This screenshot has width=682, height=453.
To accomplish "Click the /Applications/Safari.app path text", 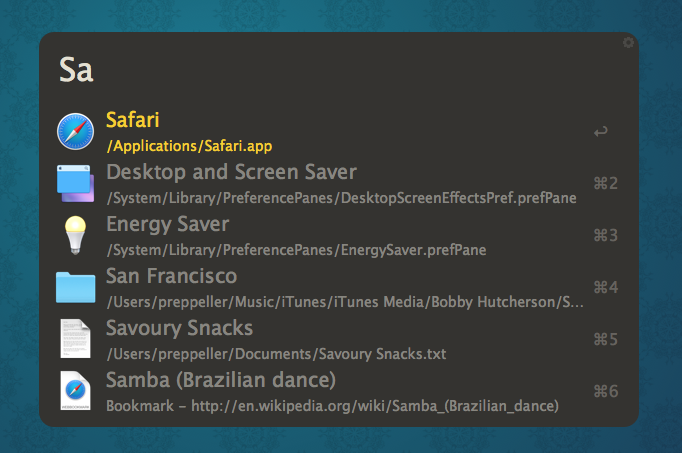I will coord(189,146).
